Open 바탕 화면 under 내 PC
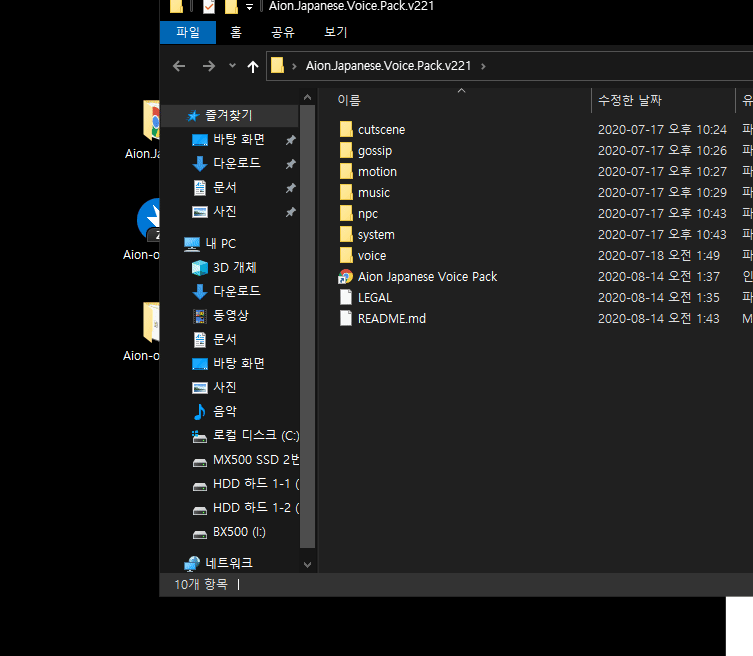 pyautogui.click(x=239, y=364)
